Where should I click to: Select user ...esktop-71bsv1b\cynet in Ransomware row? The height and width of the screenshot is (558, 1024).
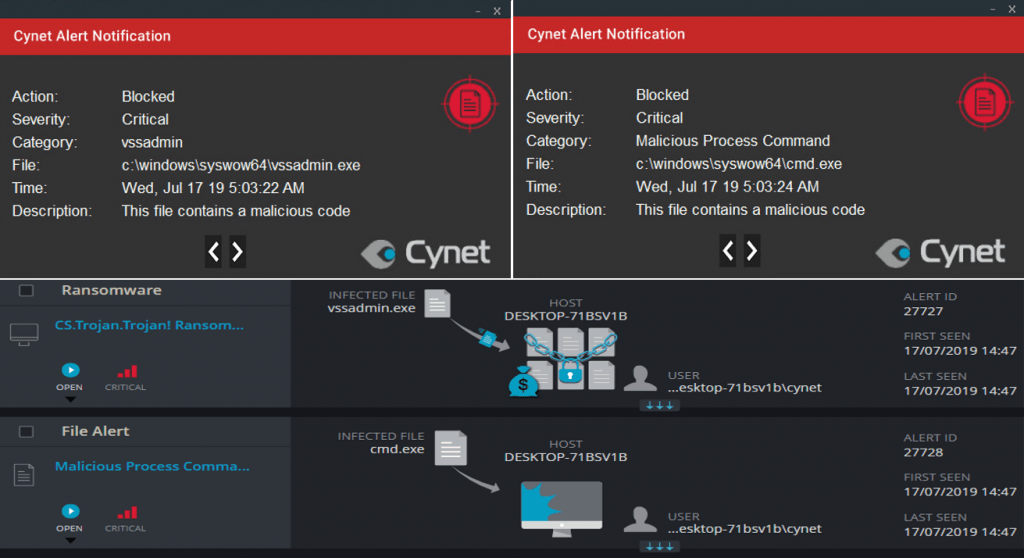coord(744,388)
